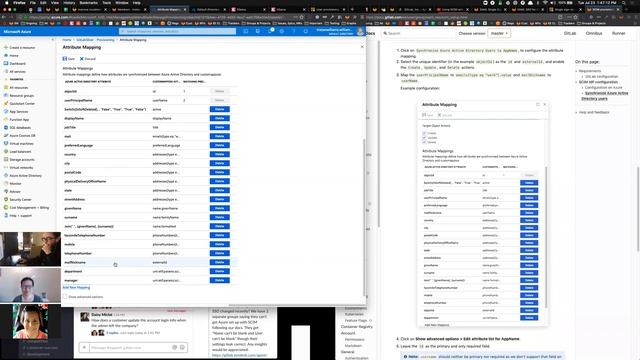Open the Resource groups icon in sidebar
Screen dimensions: 640x360
(6, 96)
